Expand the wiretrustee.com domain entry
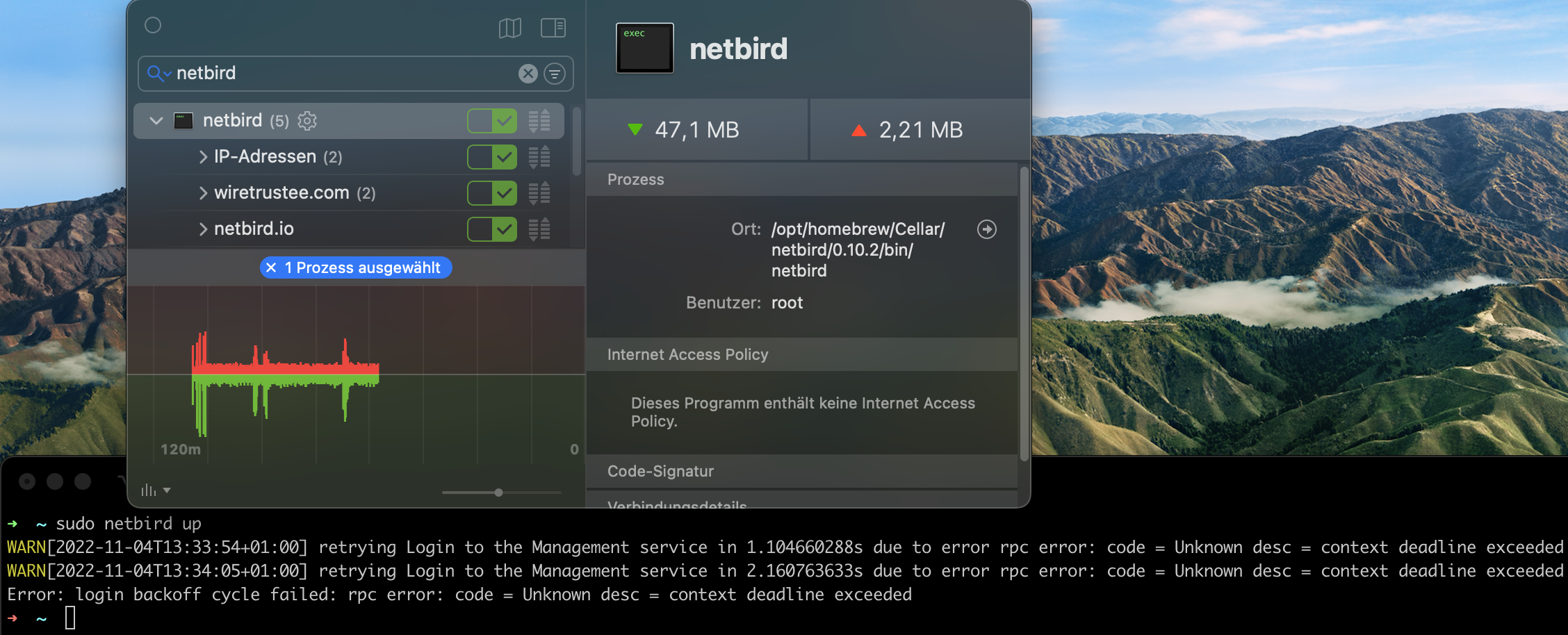The image size is (1568, 635). coord(202,192)
